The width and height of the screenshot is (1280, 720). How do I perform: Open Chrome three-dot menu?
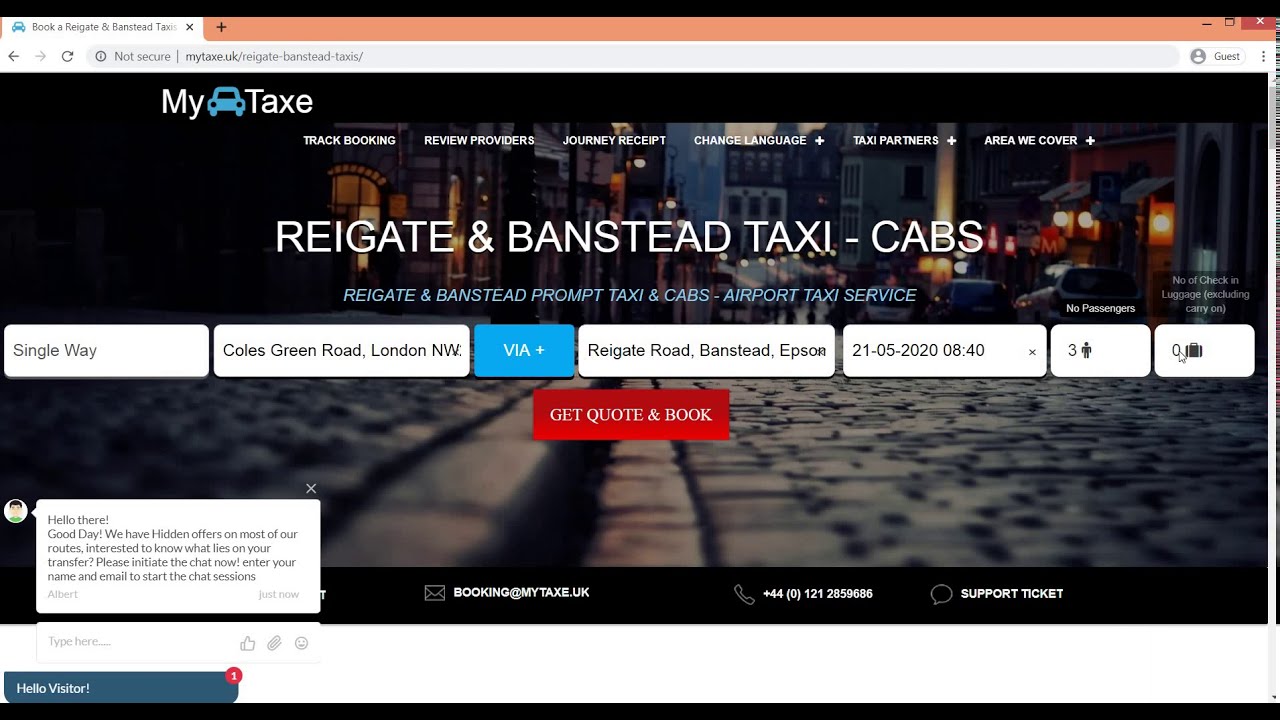click(1264, 56)
